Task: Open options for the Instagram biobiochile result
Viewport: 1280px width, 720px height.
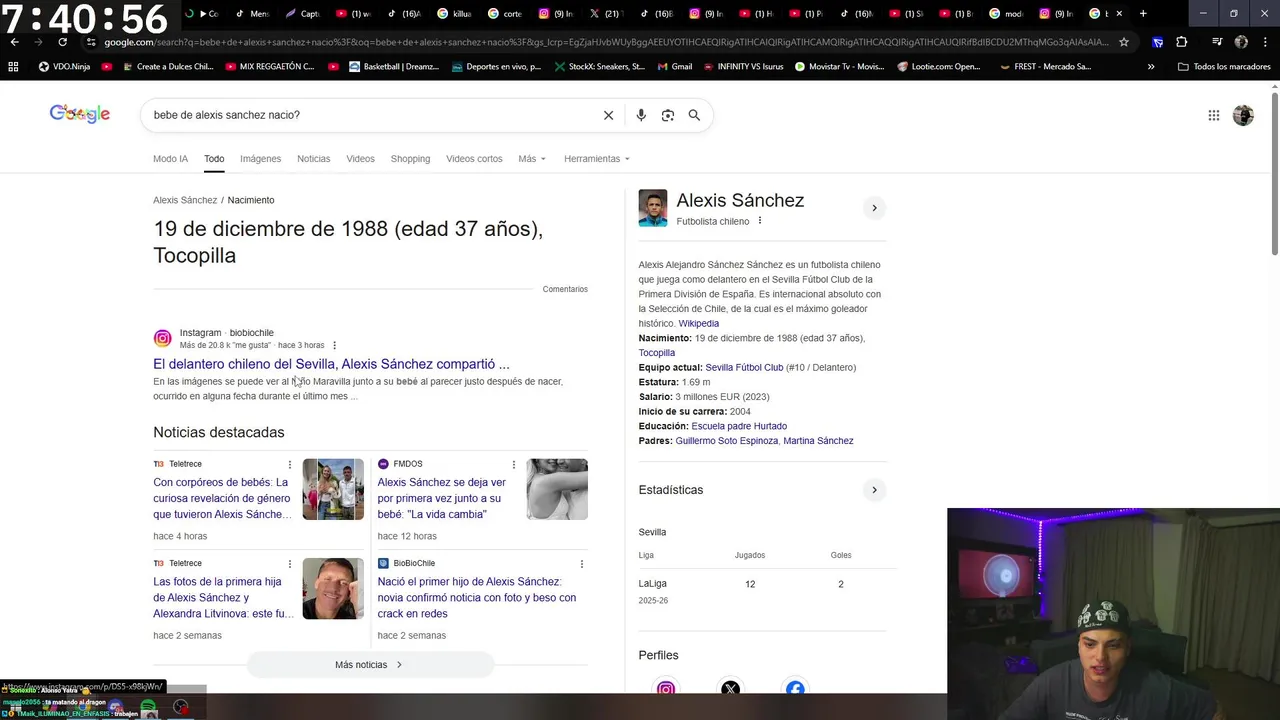Action: 335,346
